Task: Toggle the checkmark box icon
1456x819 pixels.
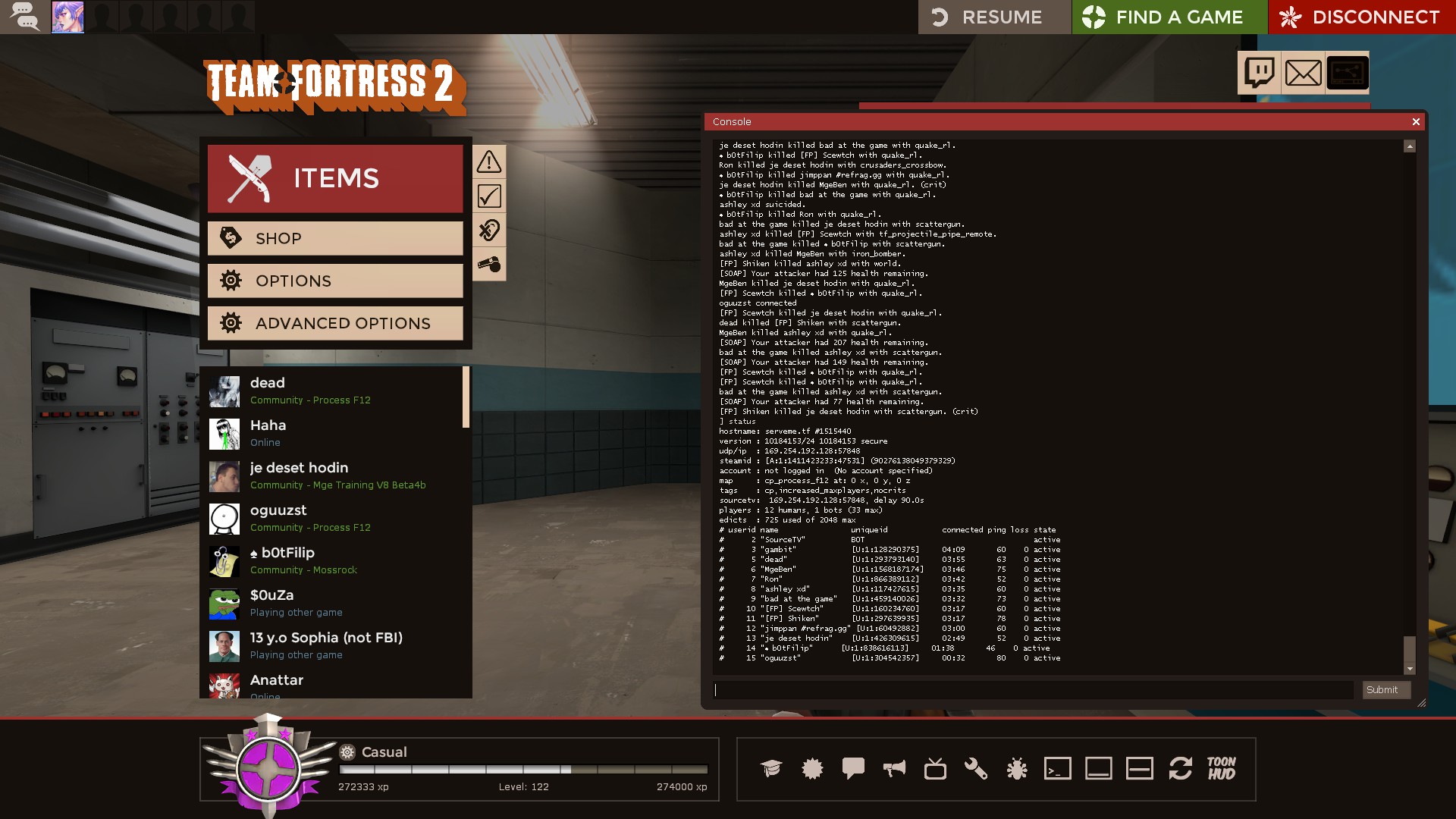Action: tap(489, 196)
